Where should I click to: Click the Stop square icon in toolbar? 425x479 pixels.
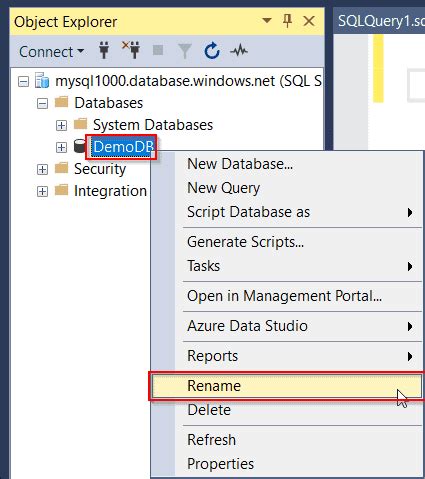click(158, 50)
